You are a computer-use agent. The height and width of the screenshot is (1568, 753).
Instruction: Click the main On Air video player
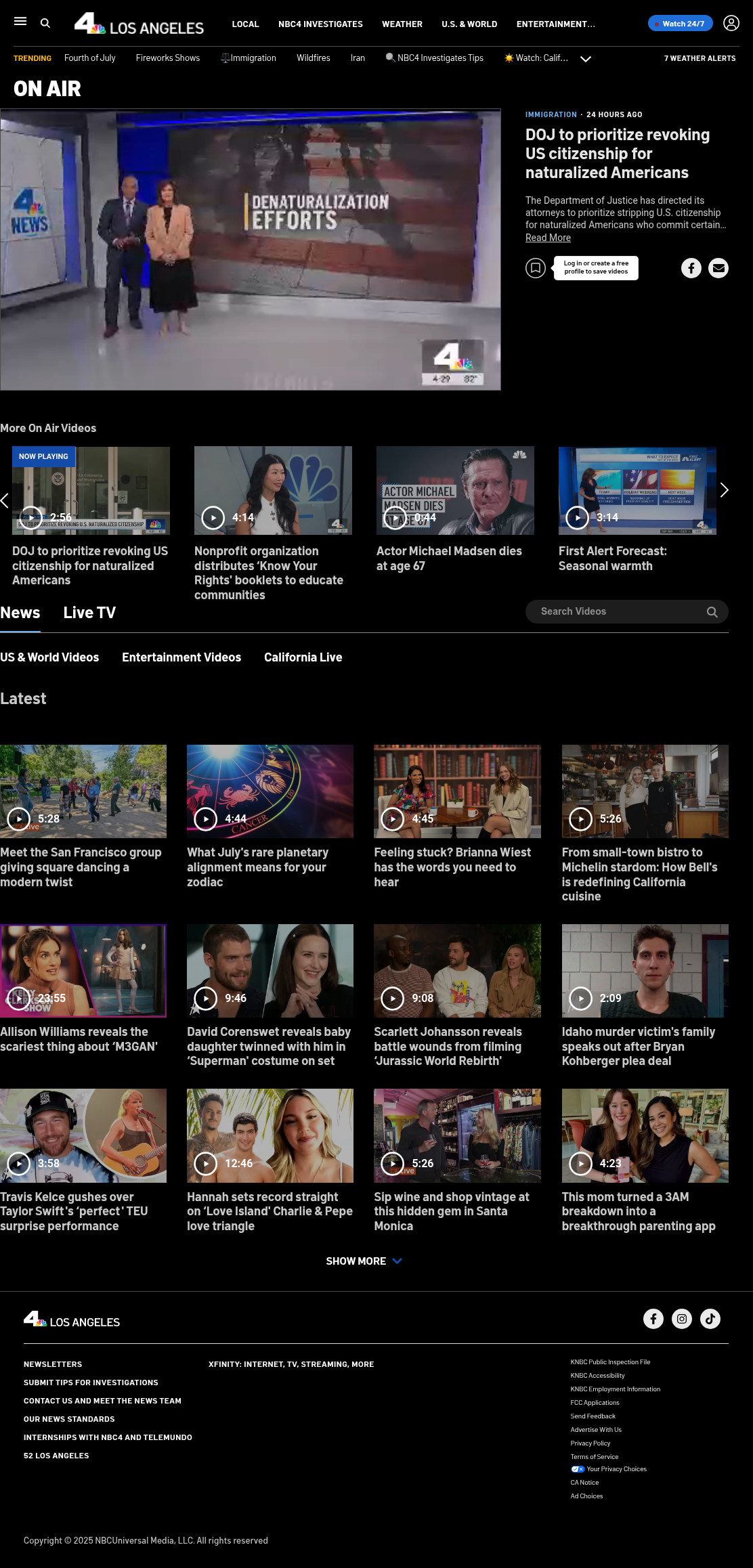[251, 249]
